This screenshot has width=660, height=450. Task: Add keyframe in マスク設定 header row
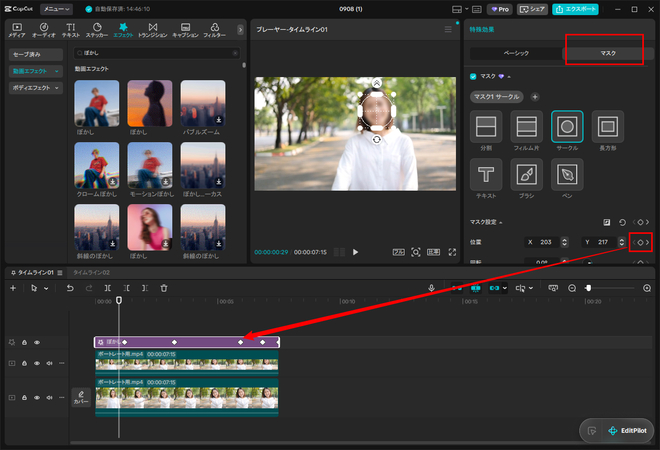(x=640, y=222)
